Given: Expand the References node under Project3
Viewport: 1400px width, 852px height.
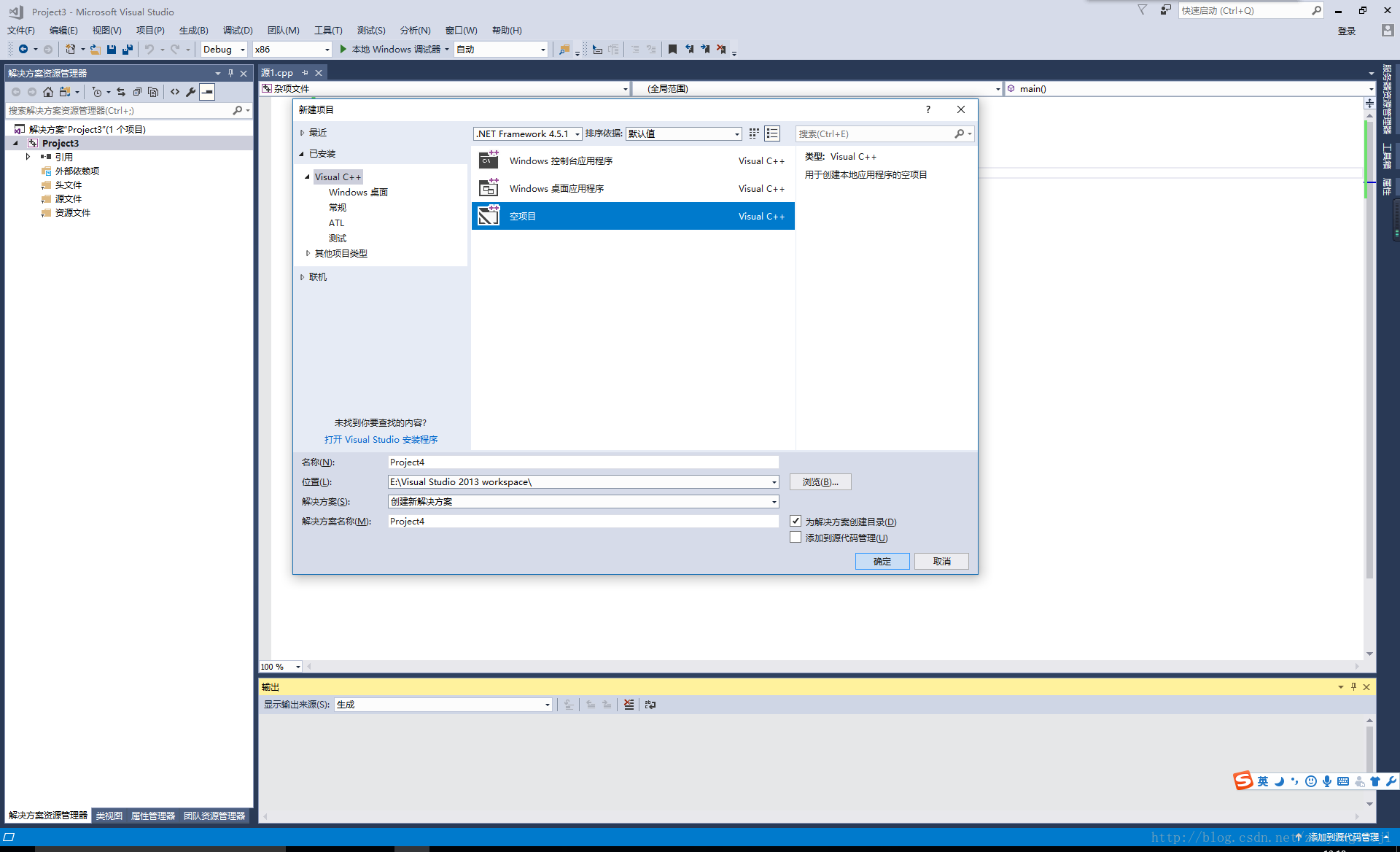Looking at the screenshot, I should 28,157.
